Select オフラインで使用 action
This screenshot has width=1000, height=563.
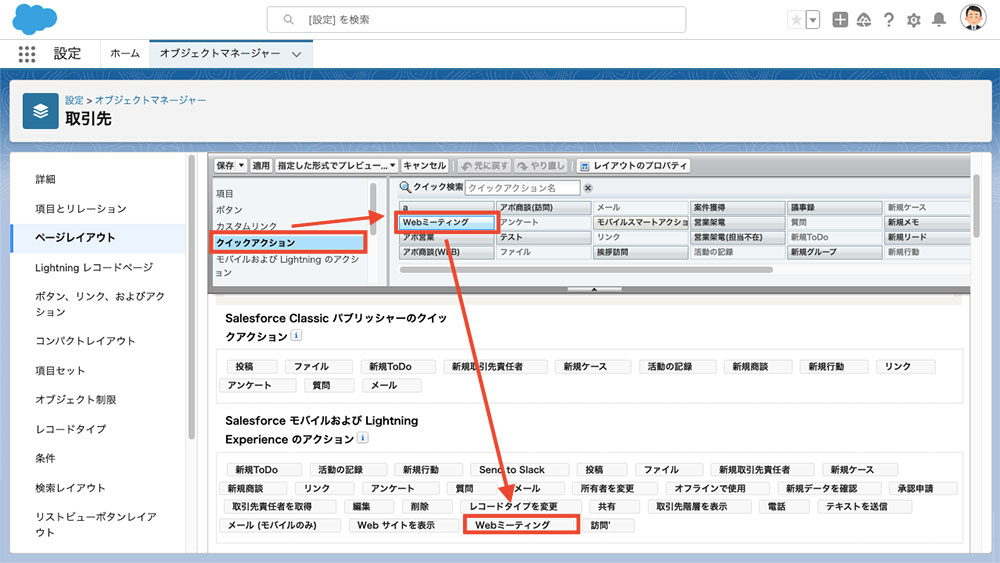point(717,488)
